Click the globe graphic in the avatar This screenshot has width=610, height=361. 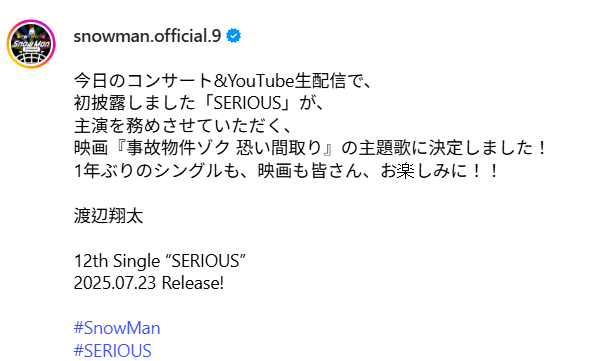(x=31, y=58)
